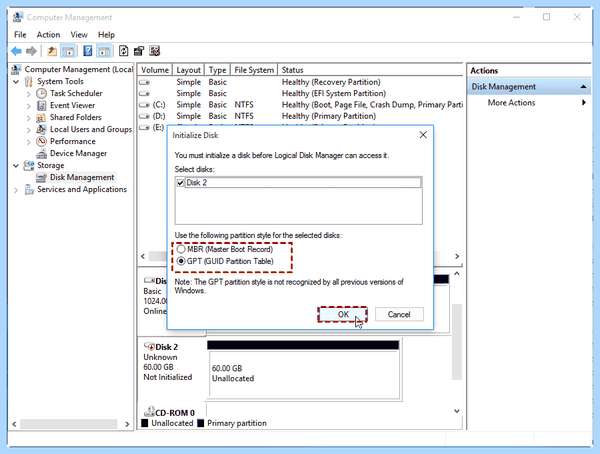Click the Computer Management root icon
The width and height of the screenshot is (600, 454).
click(x=16, y=69)
